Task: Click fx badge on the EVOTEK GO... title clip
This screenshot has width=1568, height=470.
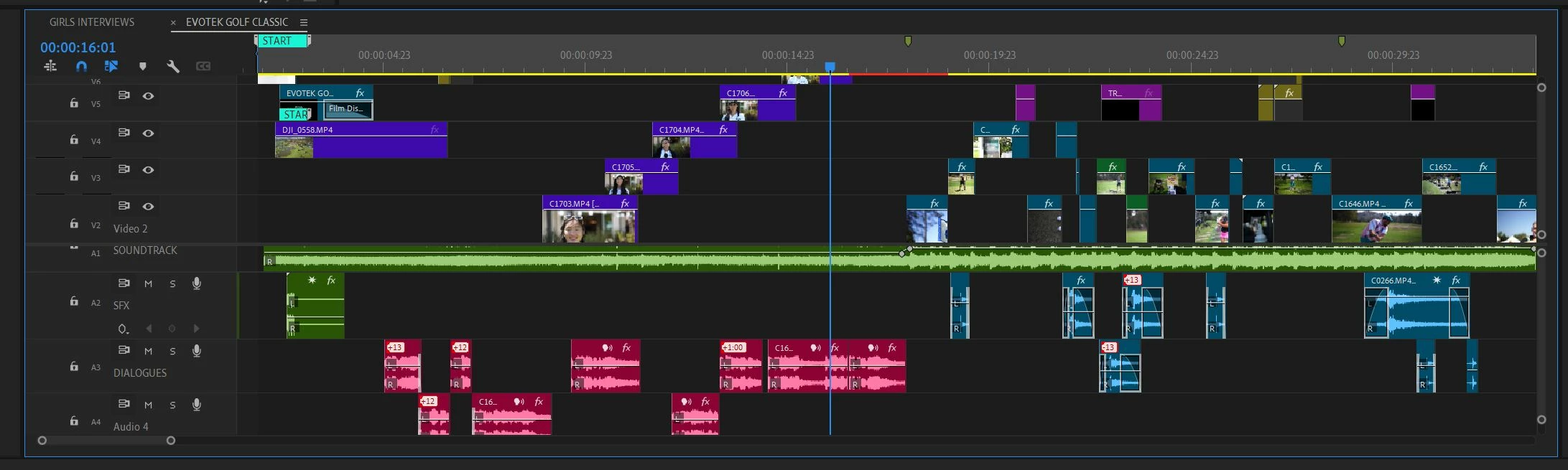Action: click(360, 93)
